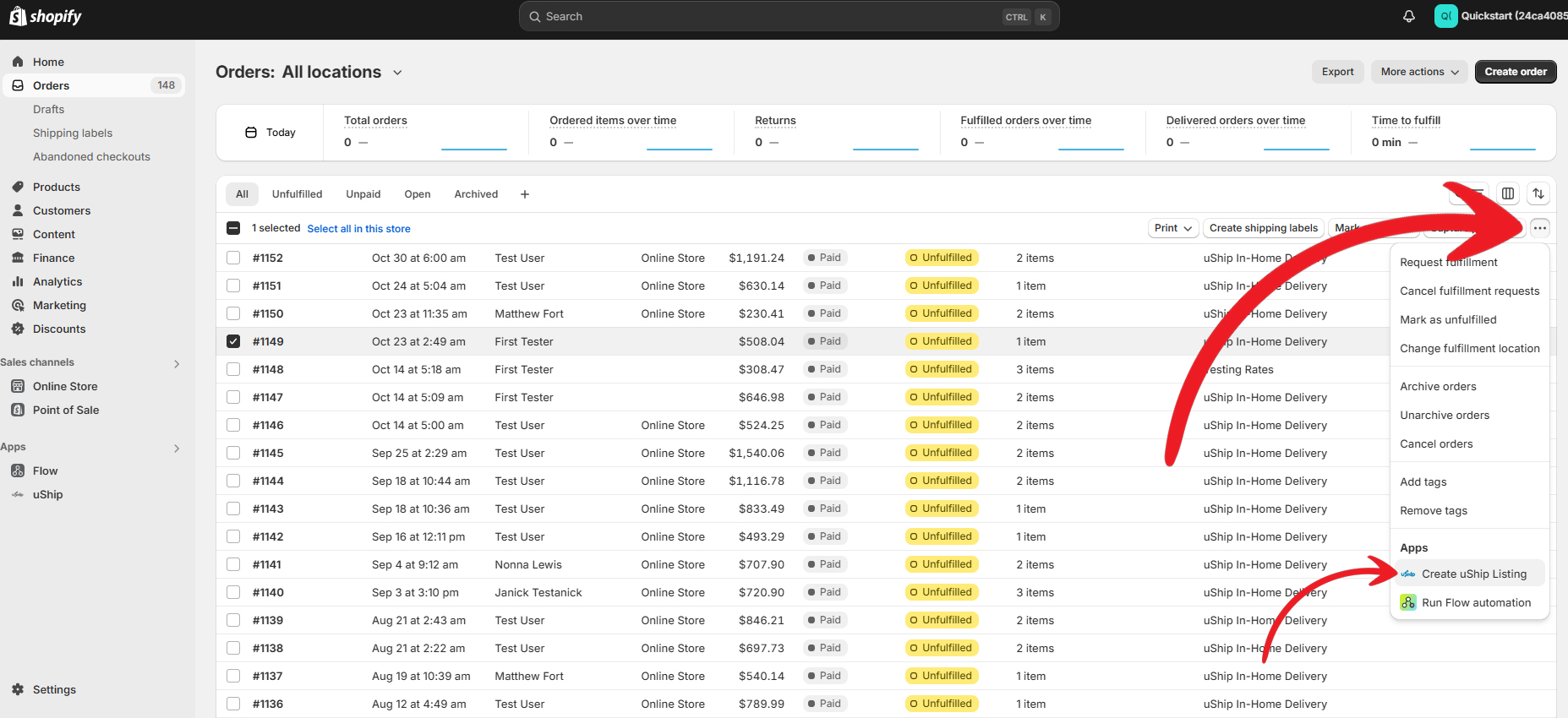Click the uShip app icon in sidebar
The width and height of the screenshot is (1568, 718).
tap(18, 494)
